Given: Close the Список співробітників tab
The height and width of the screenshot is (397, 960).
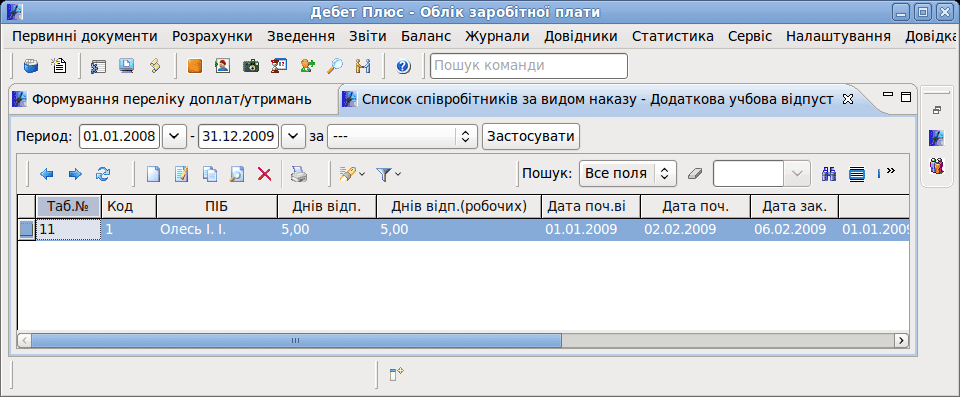Looking at the screenshot, I should pyautogui.click(x=848, y=99).
